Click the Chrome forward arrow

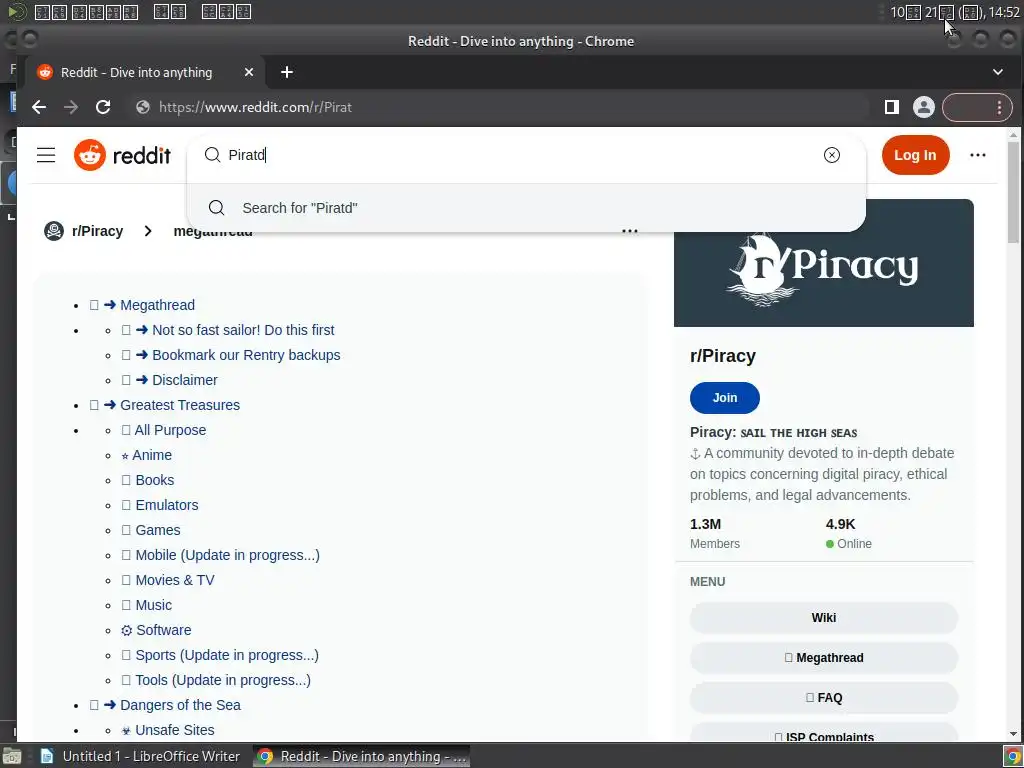pos(71,107)
